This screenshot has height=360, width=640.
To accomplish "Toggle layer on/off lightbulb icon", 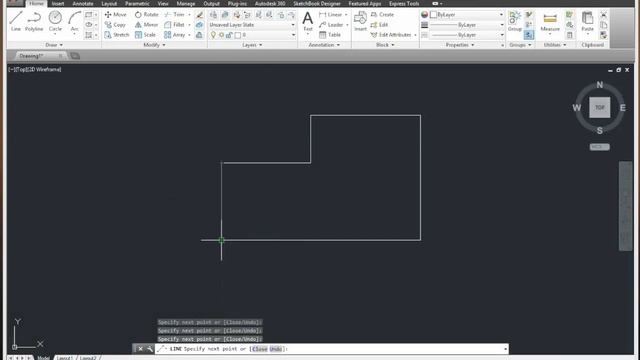I will click(x=213, y=35).
